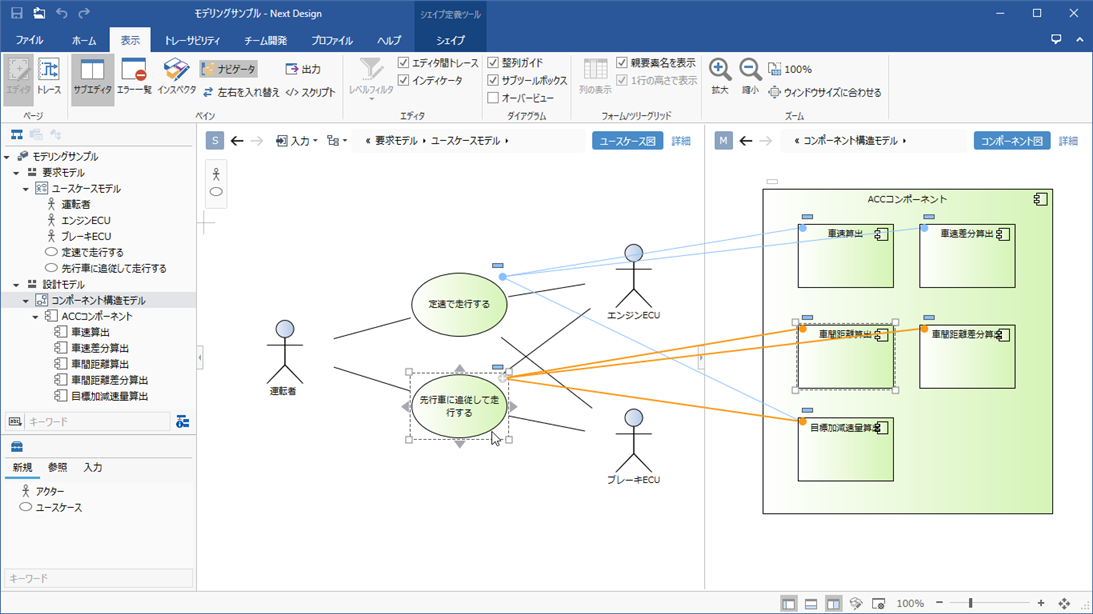Uncheck エディタ間トレース checkbox

404,63
